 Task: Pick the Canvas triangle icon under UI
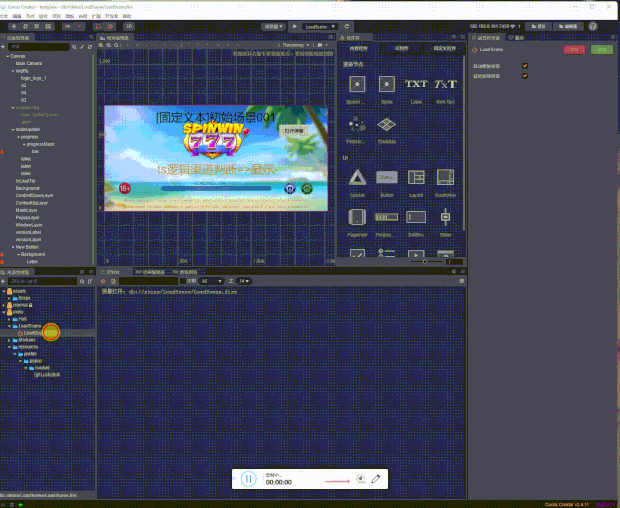(357, 178)
